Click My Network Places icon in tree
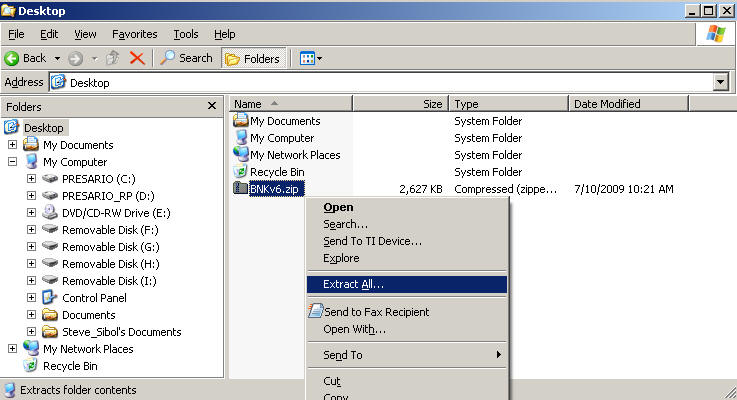The image size is (737, 400). [x=31, y=348]
